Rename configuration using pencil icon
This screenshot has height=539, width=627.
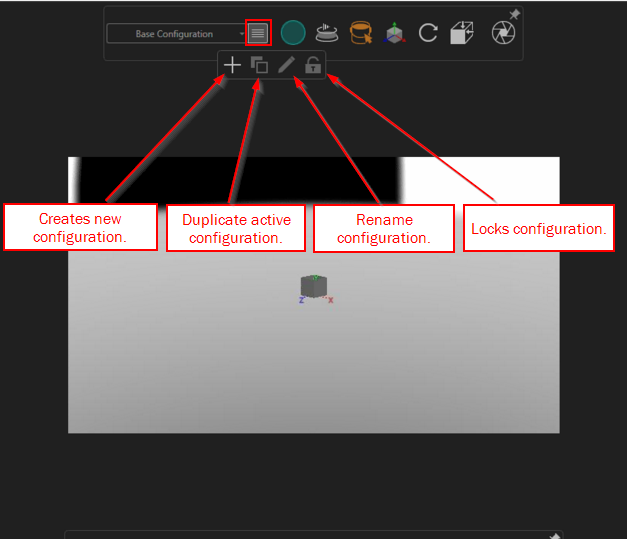(286, 65)
